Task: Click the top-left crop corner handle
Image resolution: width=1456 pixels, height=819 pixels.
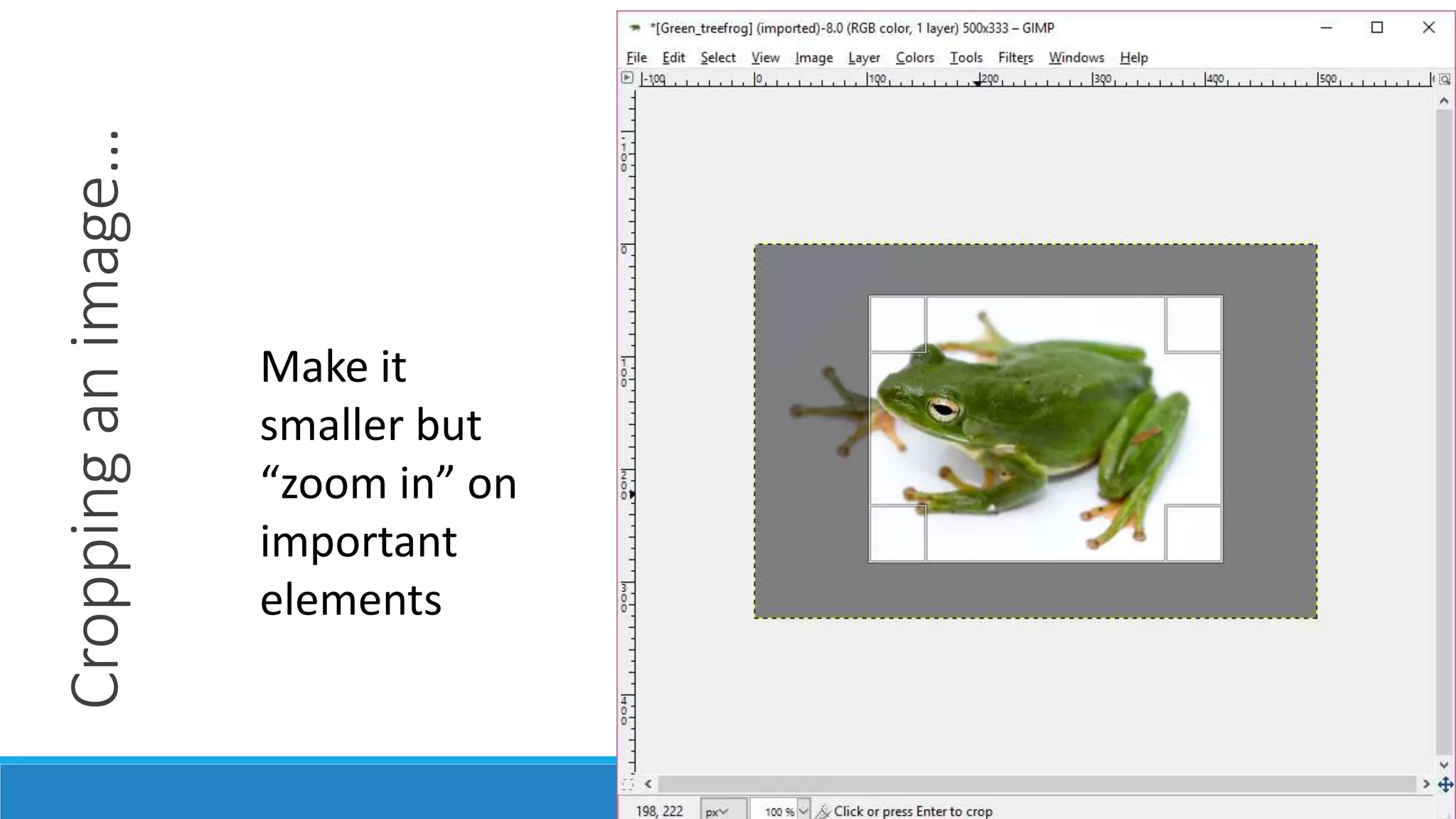Action: (898, 324)
